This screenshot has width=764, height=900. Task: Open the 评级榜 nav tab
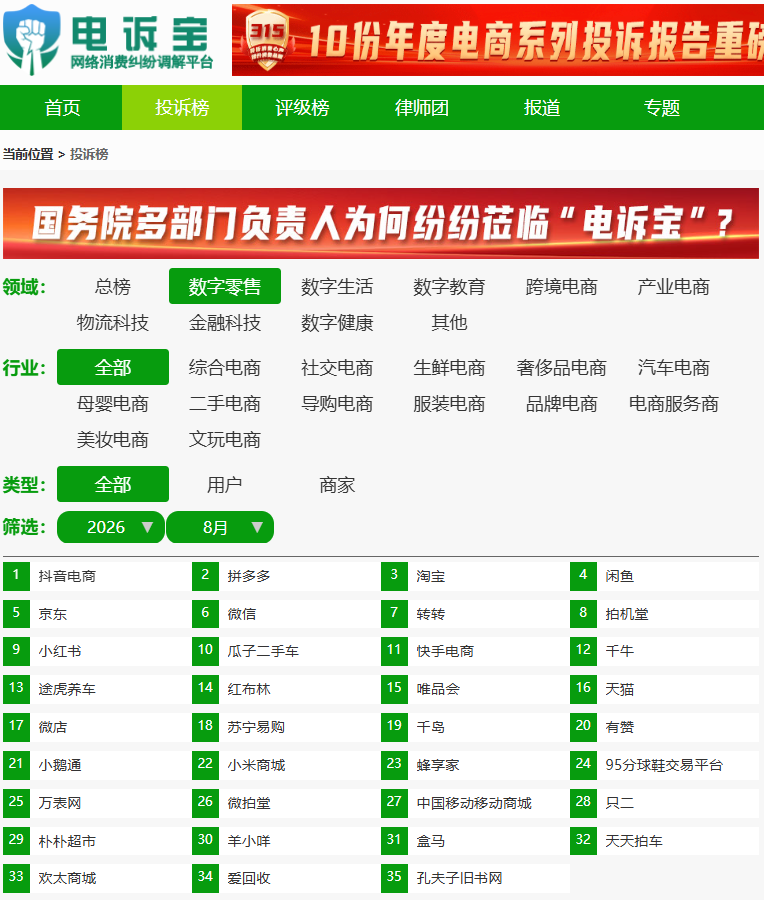(302, 107)
